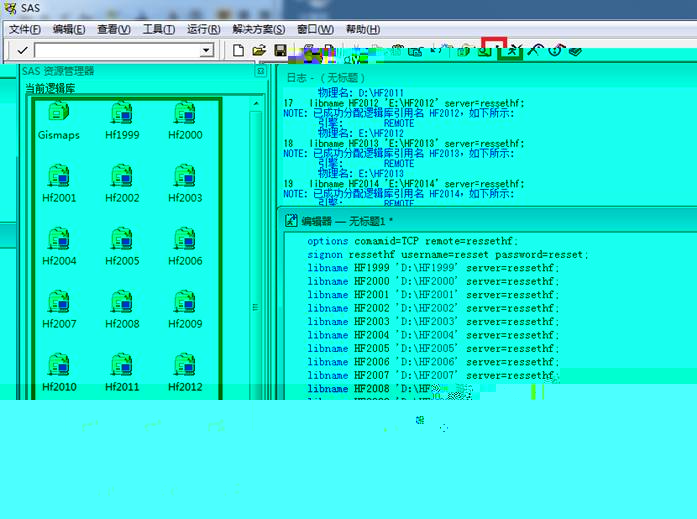Click the log text '物理名: D:\HF2011'
Image resolution: width=697 pixels, height=519 pixels.
[361, 93]
